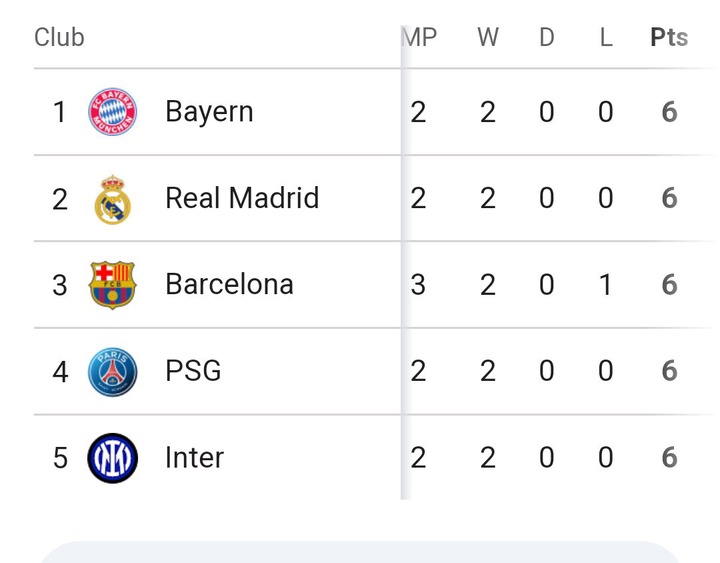
Task: Click the rank number 5 for Inter
Action: pyautogui.click(x=60, y=458)
